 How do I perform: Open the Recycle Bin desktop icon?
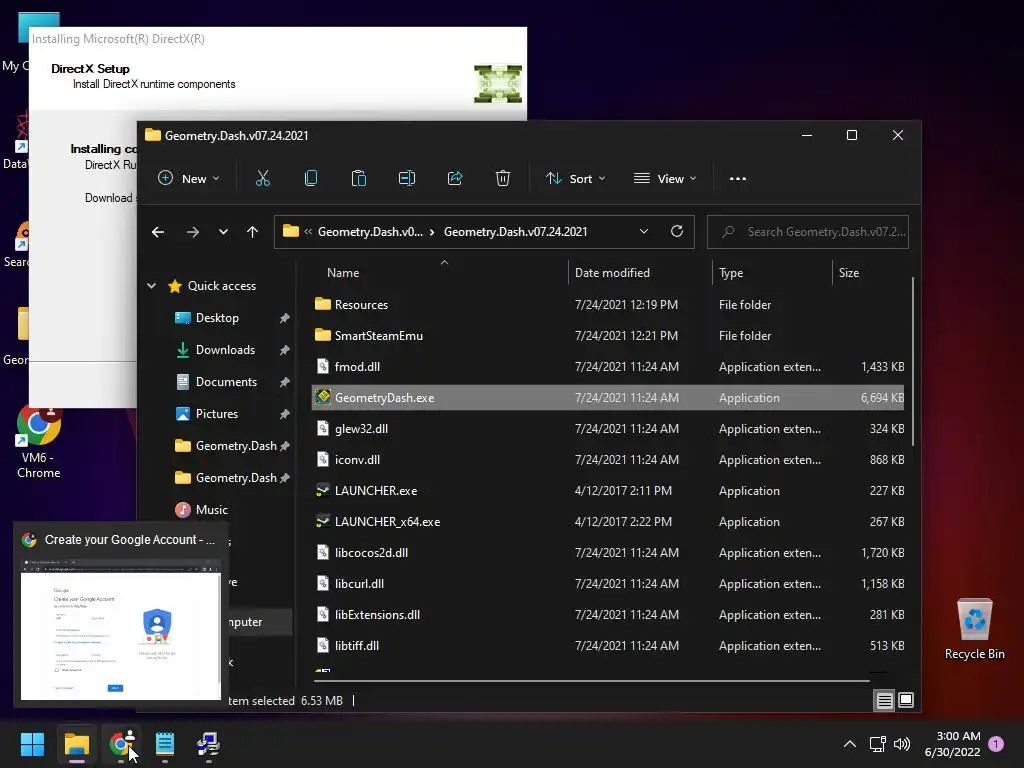pos(974,629)
